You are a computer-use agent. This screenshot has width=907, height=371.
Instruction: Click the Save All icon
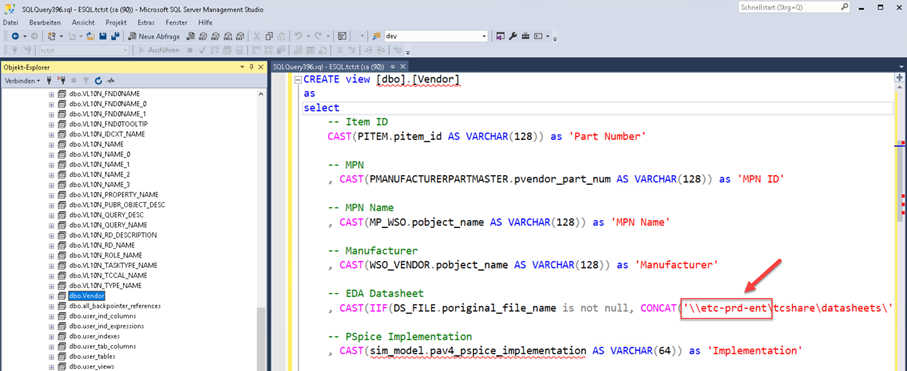click(115, 36)
